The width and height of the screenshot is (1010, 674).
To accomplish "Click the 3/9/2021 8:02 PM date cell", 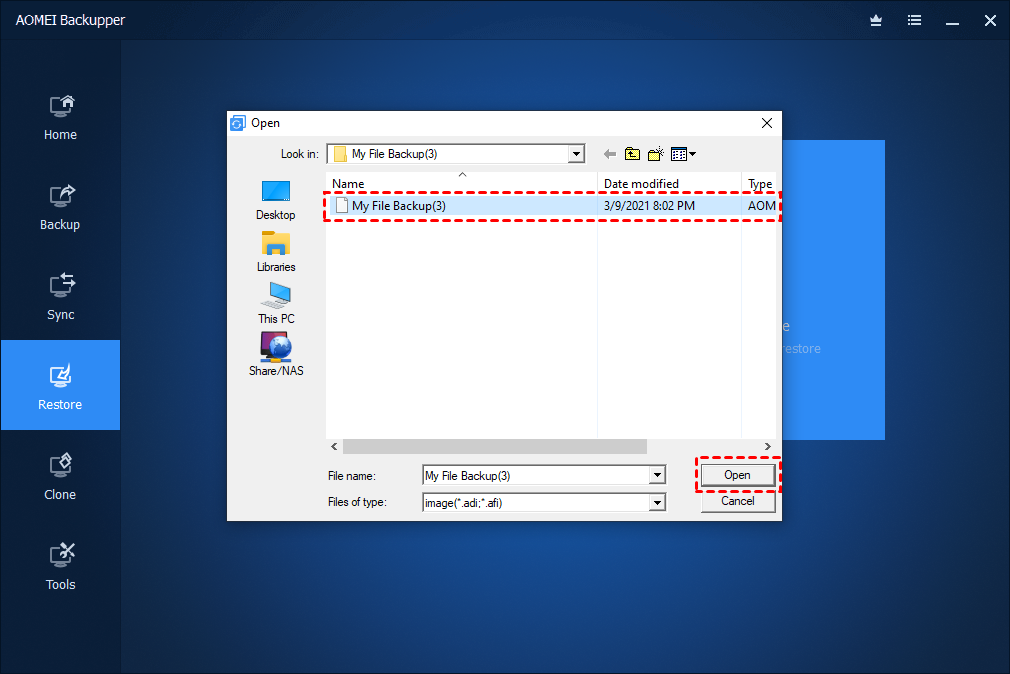I will coord(649,206).
